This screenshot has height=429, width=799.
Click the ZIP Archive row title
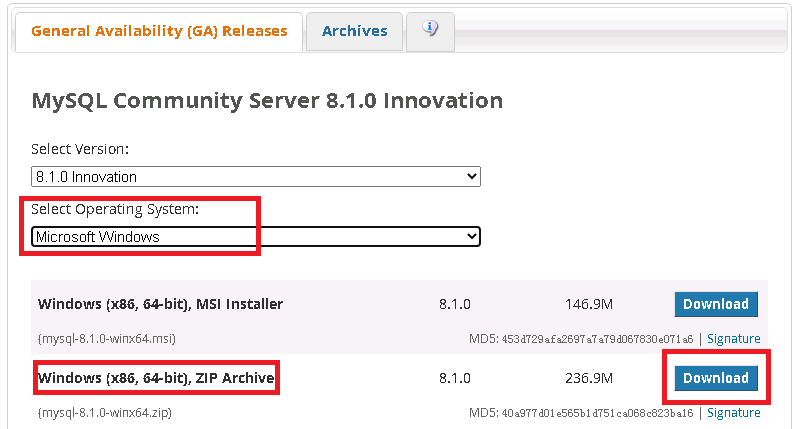tap(156, 379)
